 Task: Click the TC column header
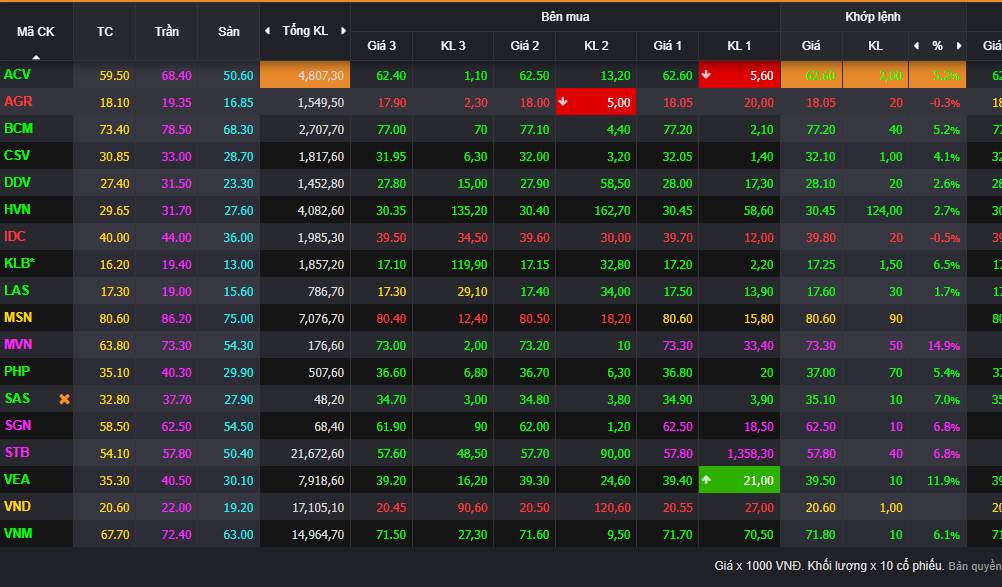pos(105,31)
